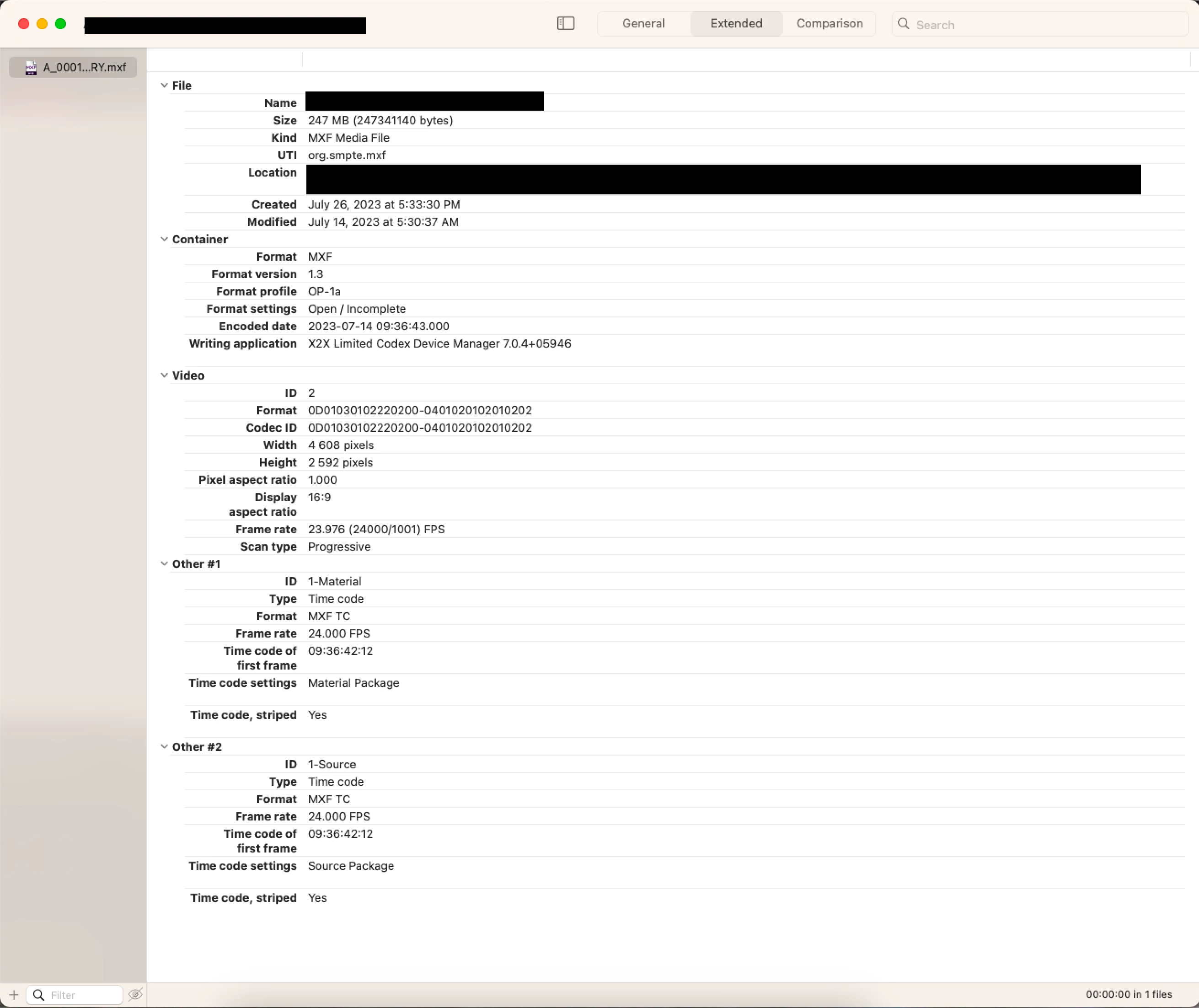Toggle the sidebar panel icon
The image size is (1199, 1008).
(x=565, y=23)
